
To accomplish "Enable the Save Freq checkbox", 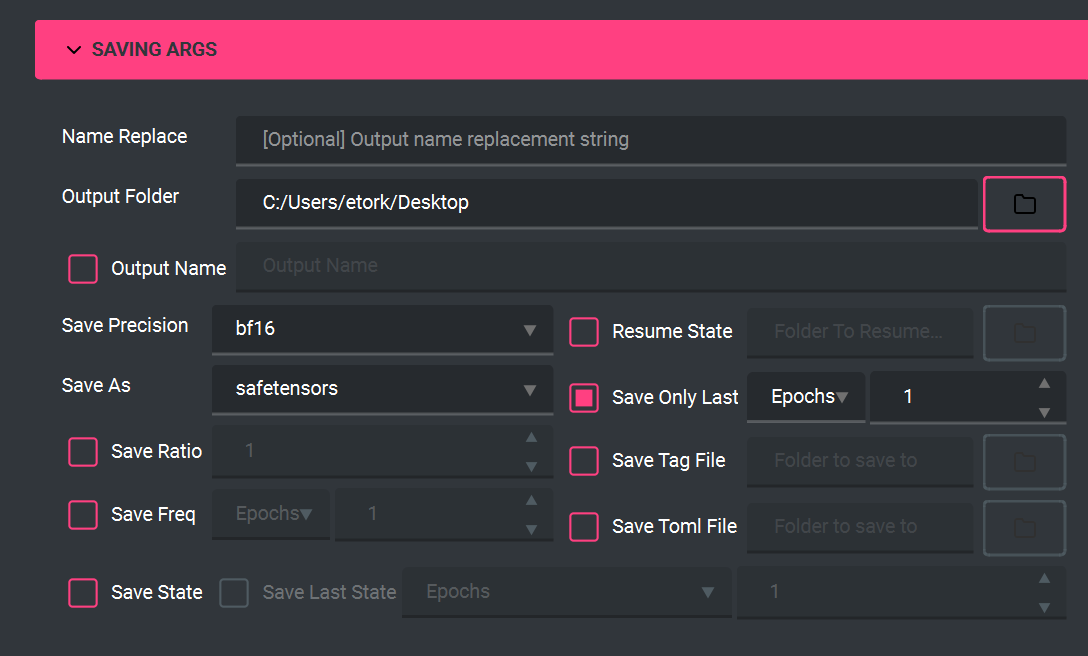I will 83,514.
